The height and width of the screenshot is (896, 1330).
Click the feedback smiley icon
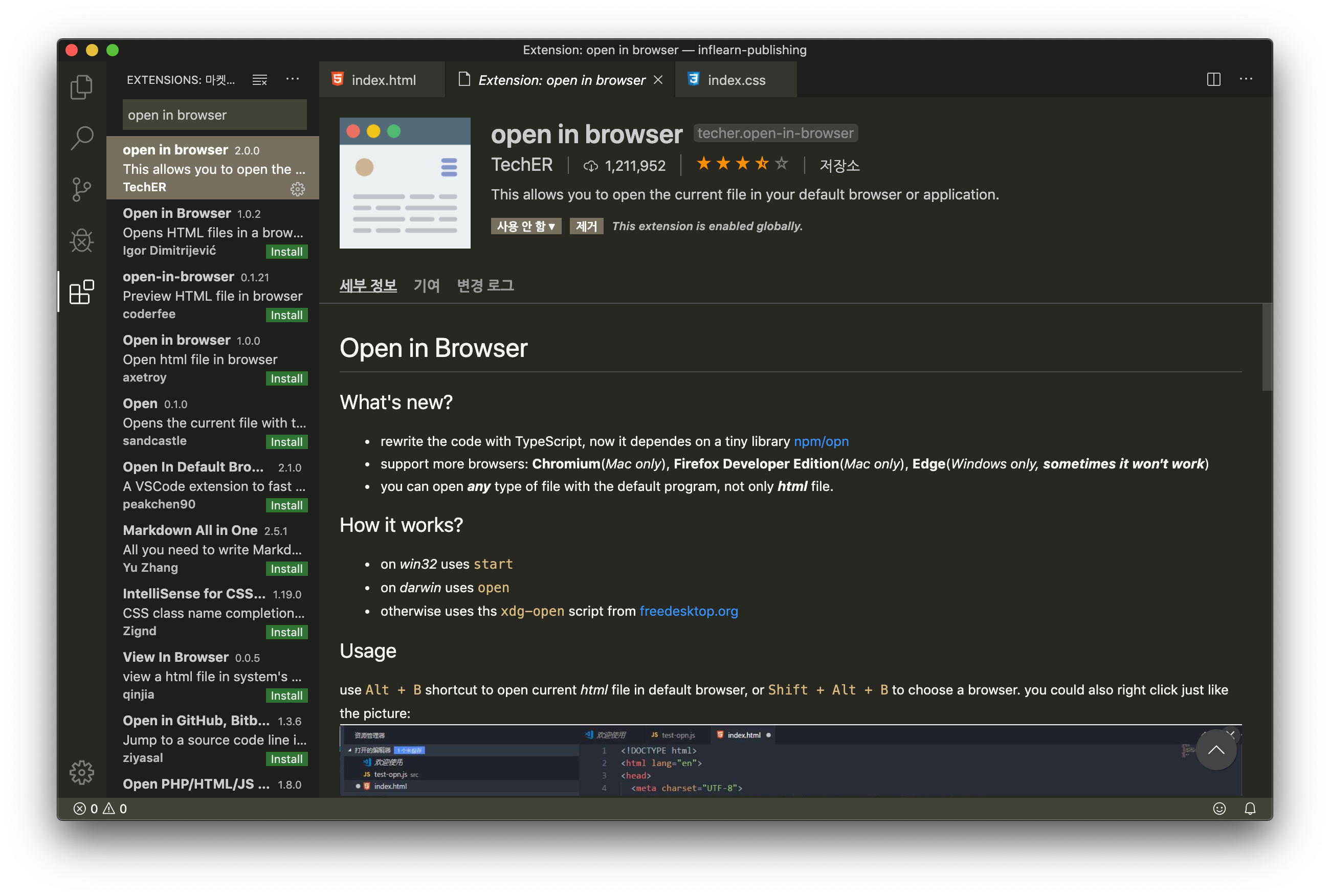click(1218, 808)
